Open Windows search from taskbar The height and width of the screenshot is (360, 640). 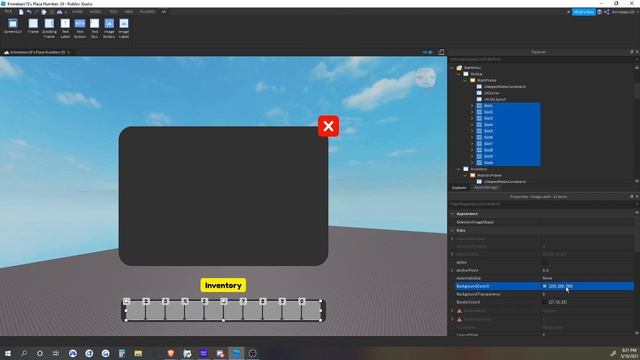24,353
